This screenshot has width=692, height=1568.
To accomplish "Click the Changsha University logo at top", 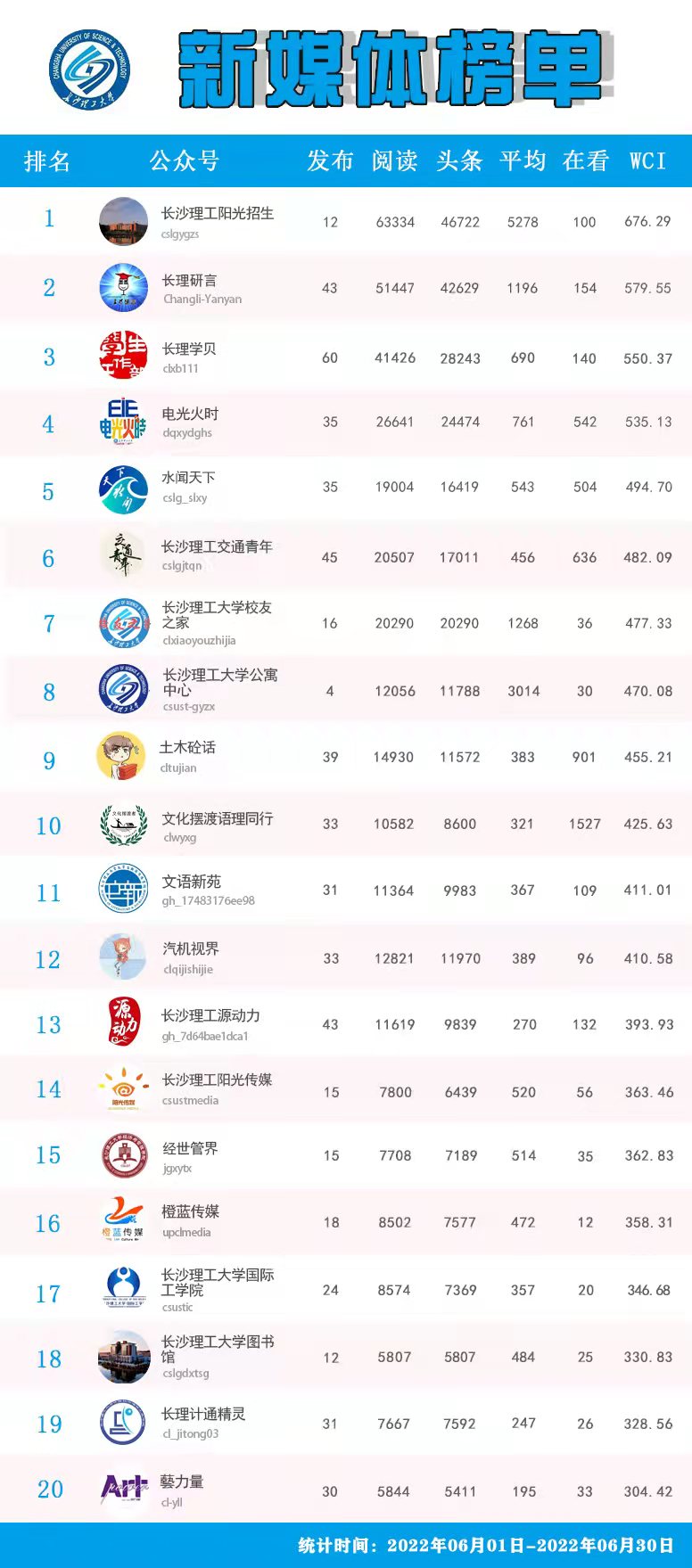I will click(90, 70).
